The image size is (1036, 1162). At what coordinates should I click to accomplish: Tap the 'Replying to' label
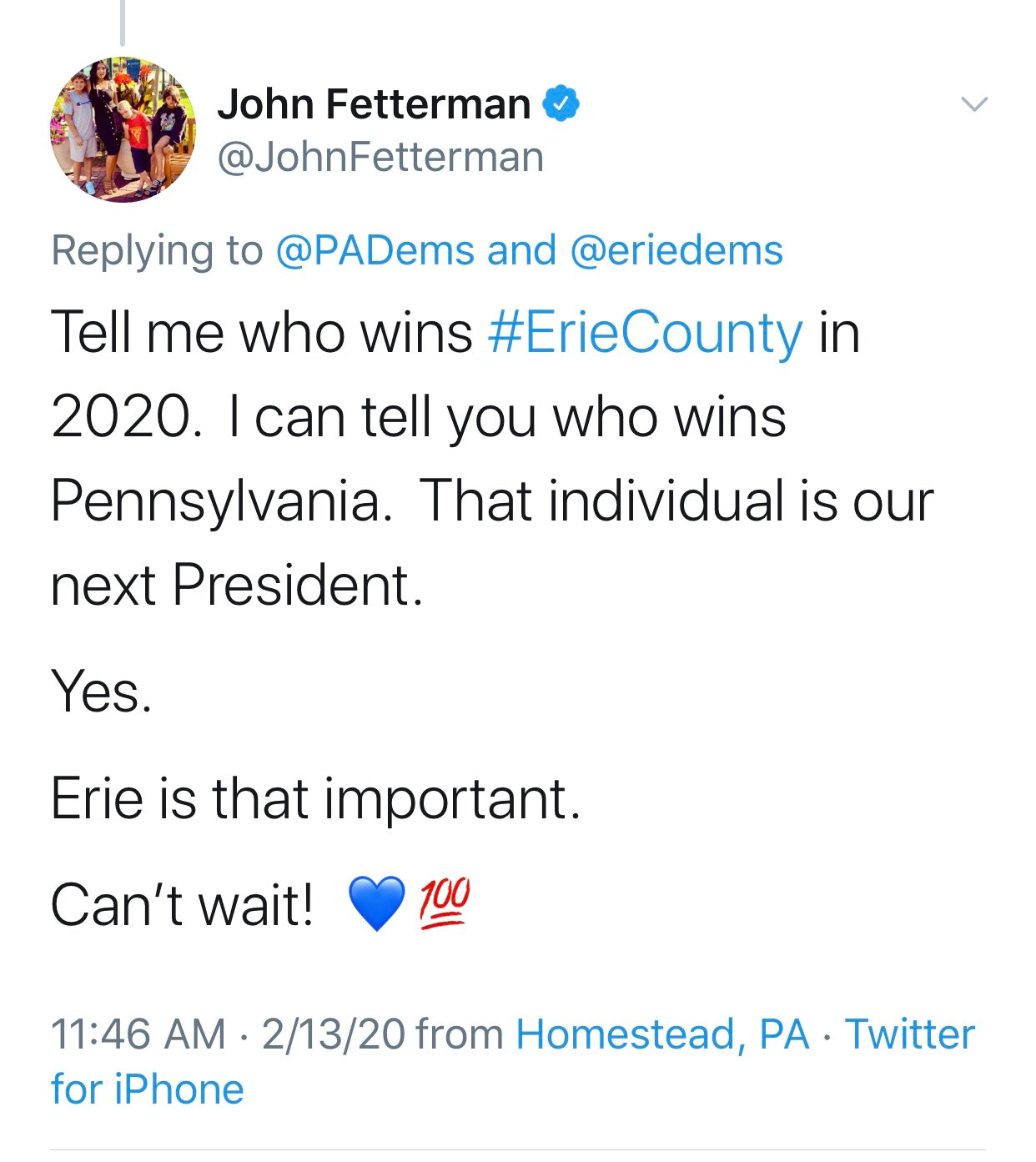click(157, 250)
